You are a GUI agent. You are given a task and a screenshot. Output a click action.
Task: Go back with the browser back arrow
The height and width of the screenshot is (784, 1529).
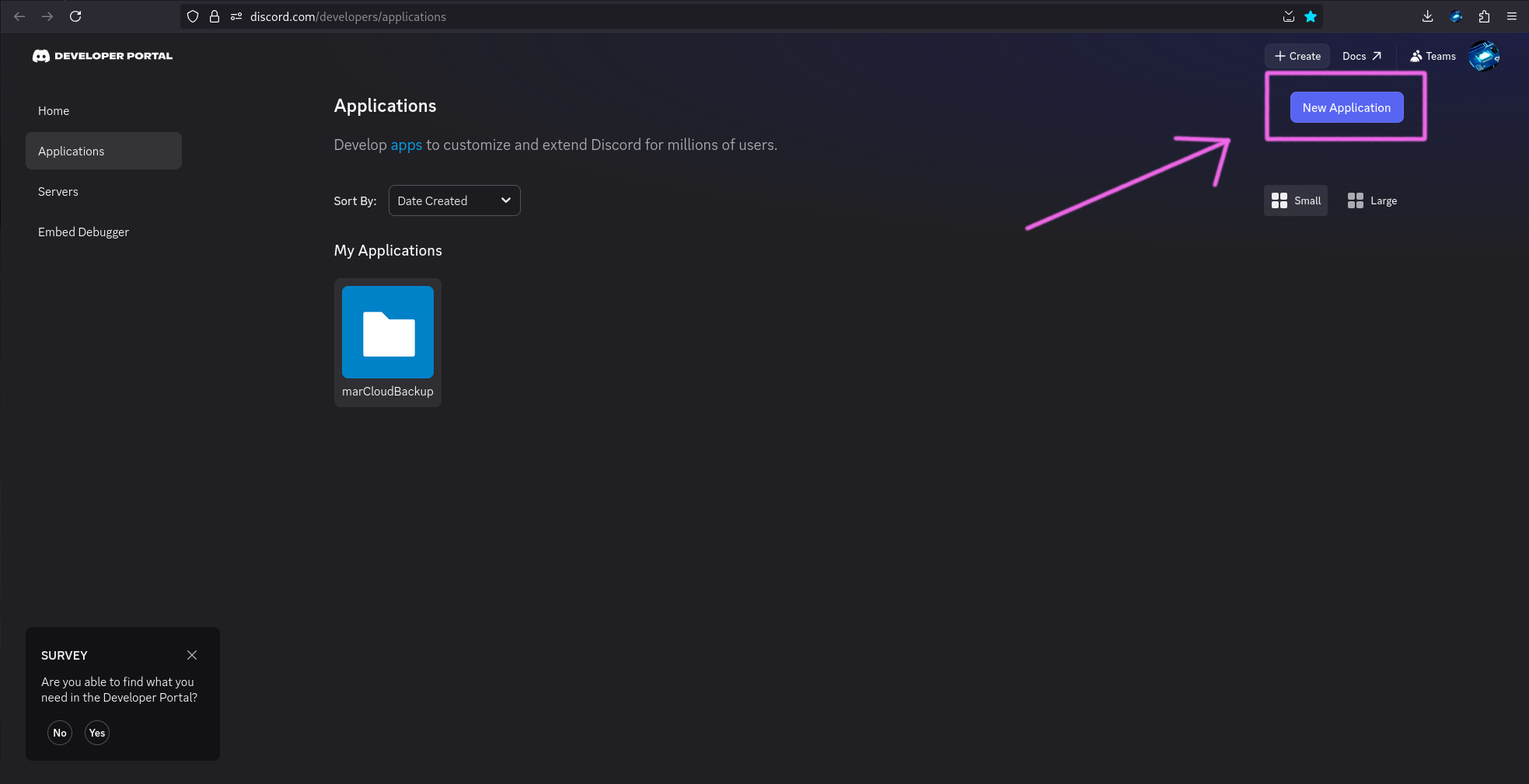click(x=19, y=16)
